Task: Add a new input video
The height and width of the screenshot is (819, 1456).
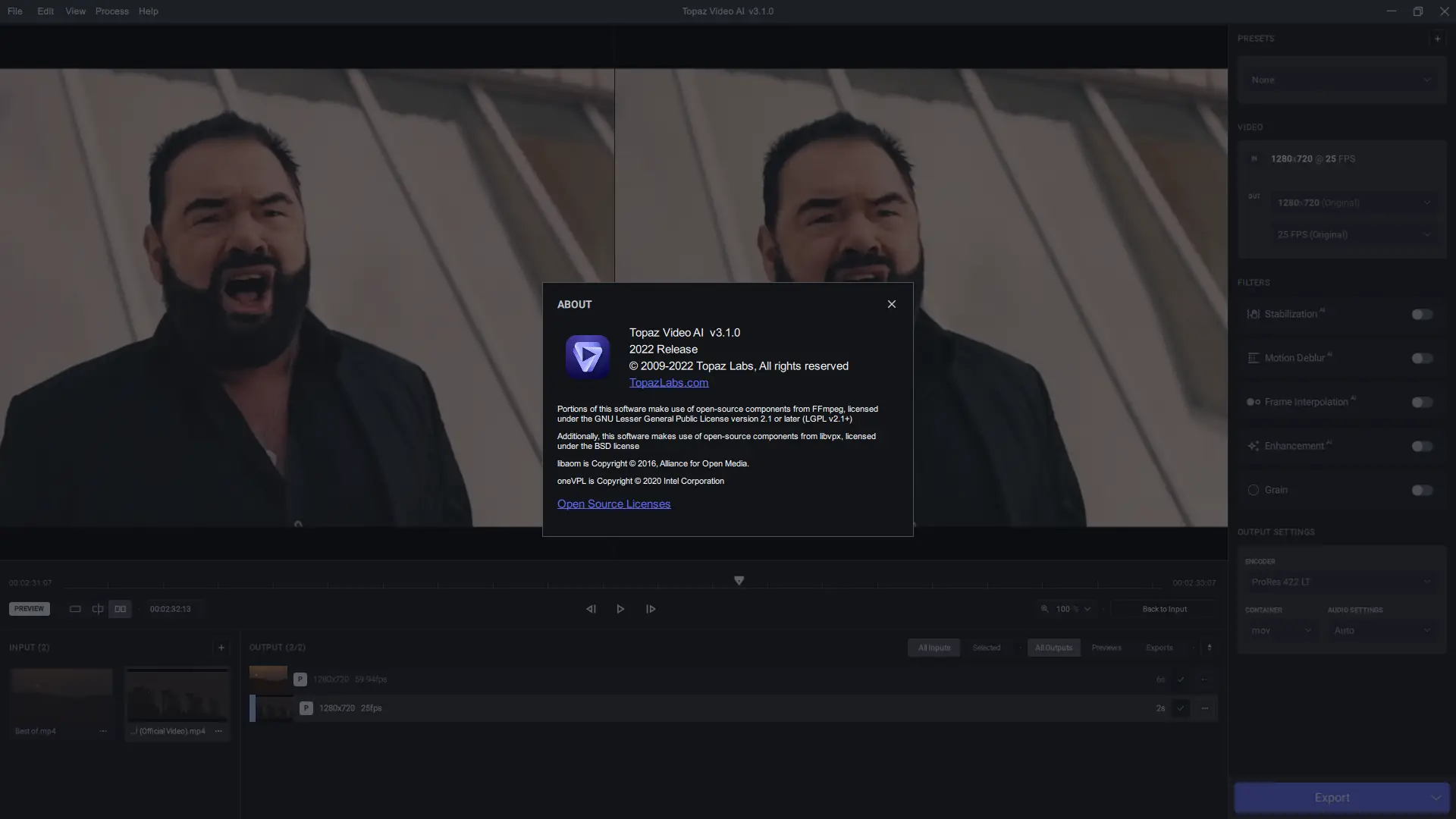Action: 221,648
